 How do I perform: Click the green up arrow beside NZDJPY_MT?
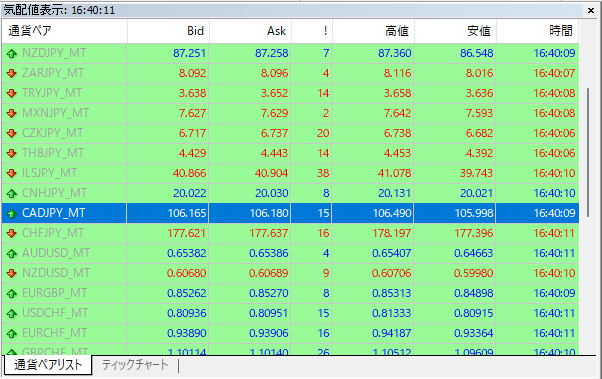pyautogui.click(x=12, y=53)
